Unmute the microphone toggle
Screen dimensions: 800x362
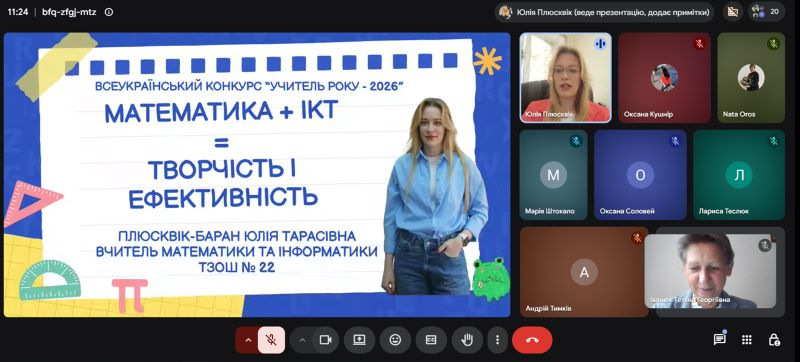tap(271, 340)
